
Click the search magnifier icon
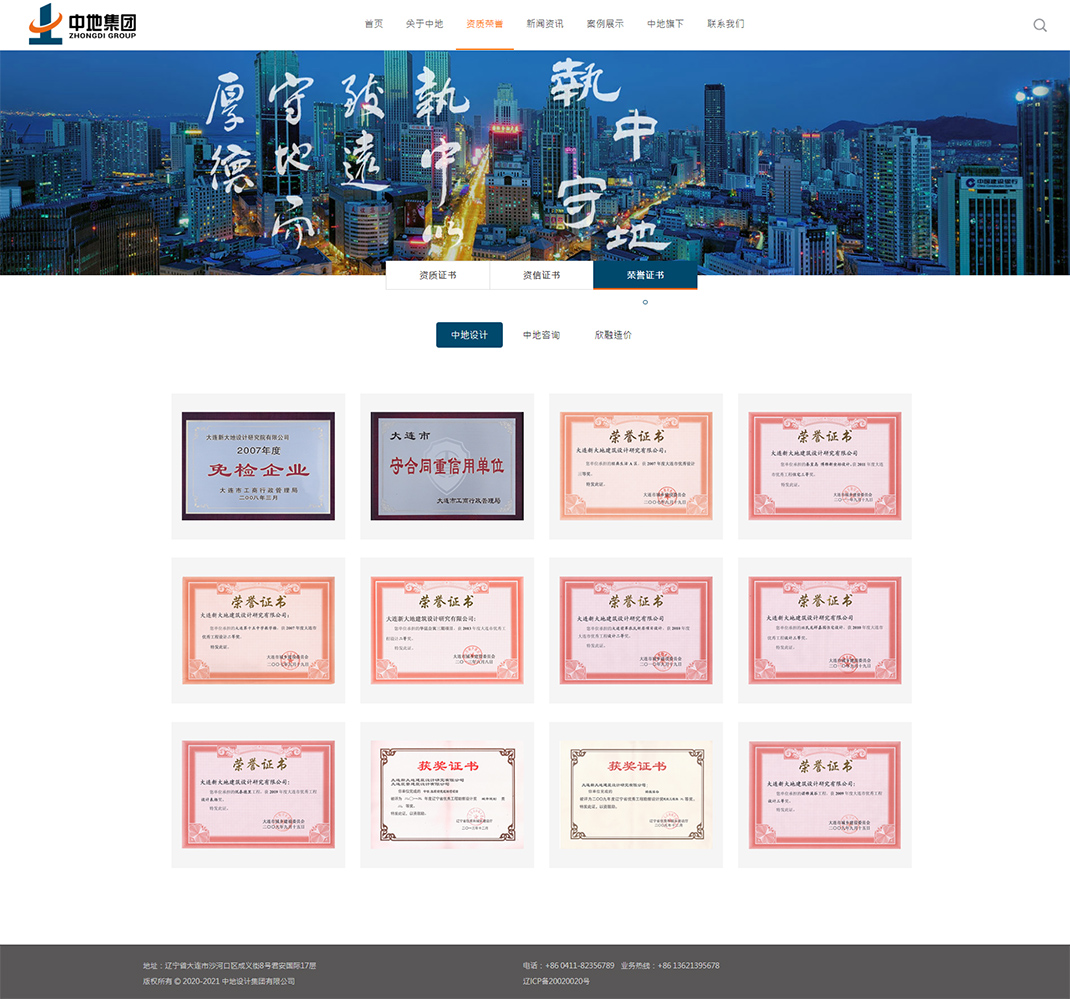pos(1040,25)
